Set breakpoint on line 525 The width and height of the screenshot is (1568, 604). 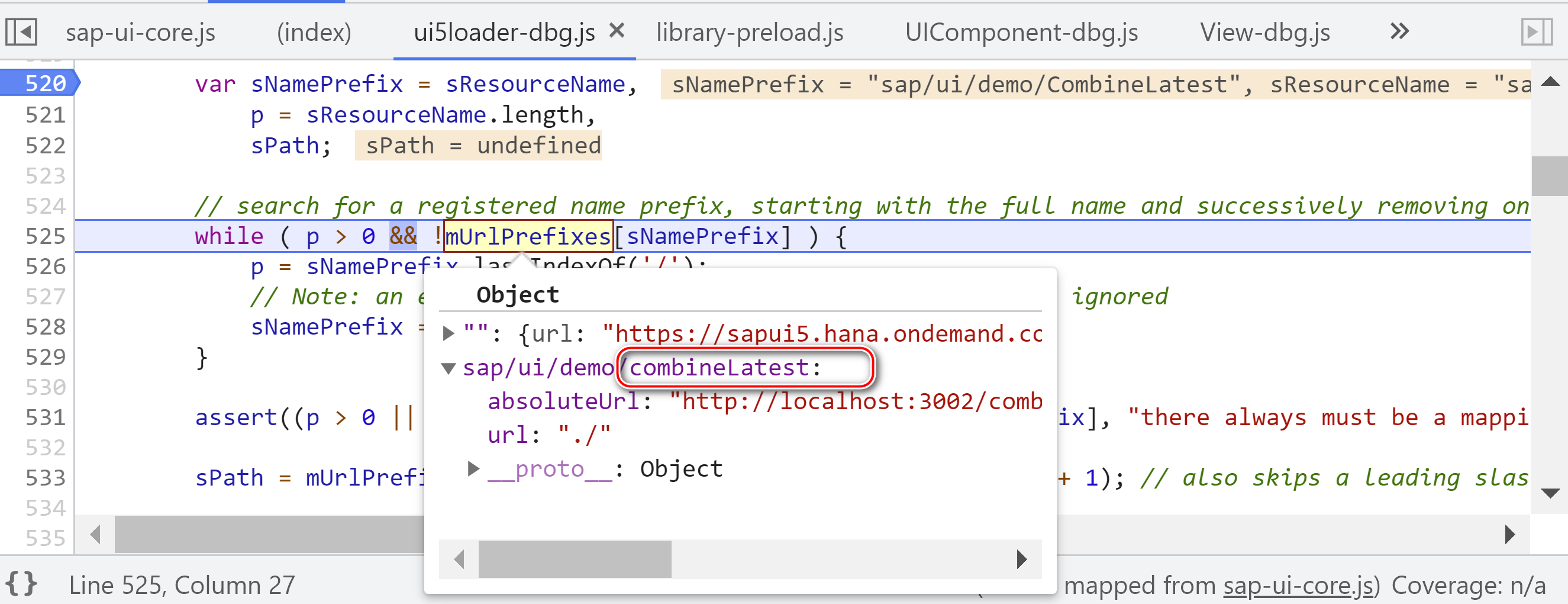pos(44,236)
